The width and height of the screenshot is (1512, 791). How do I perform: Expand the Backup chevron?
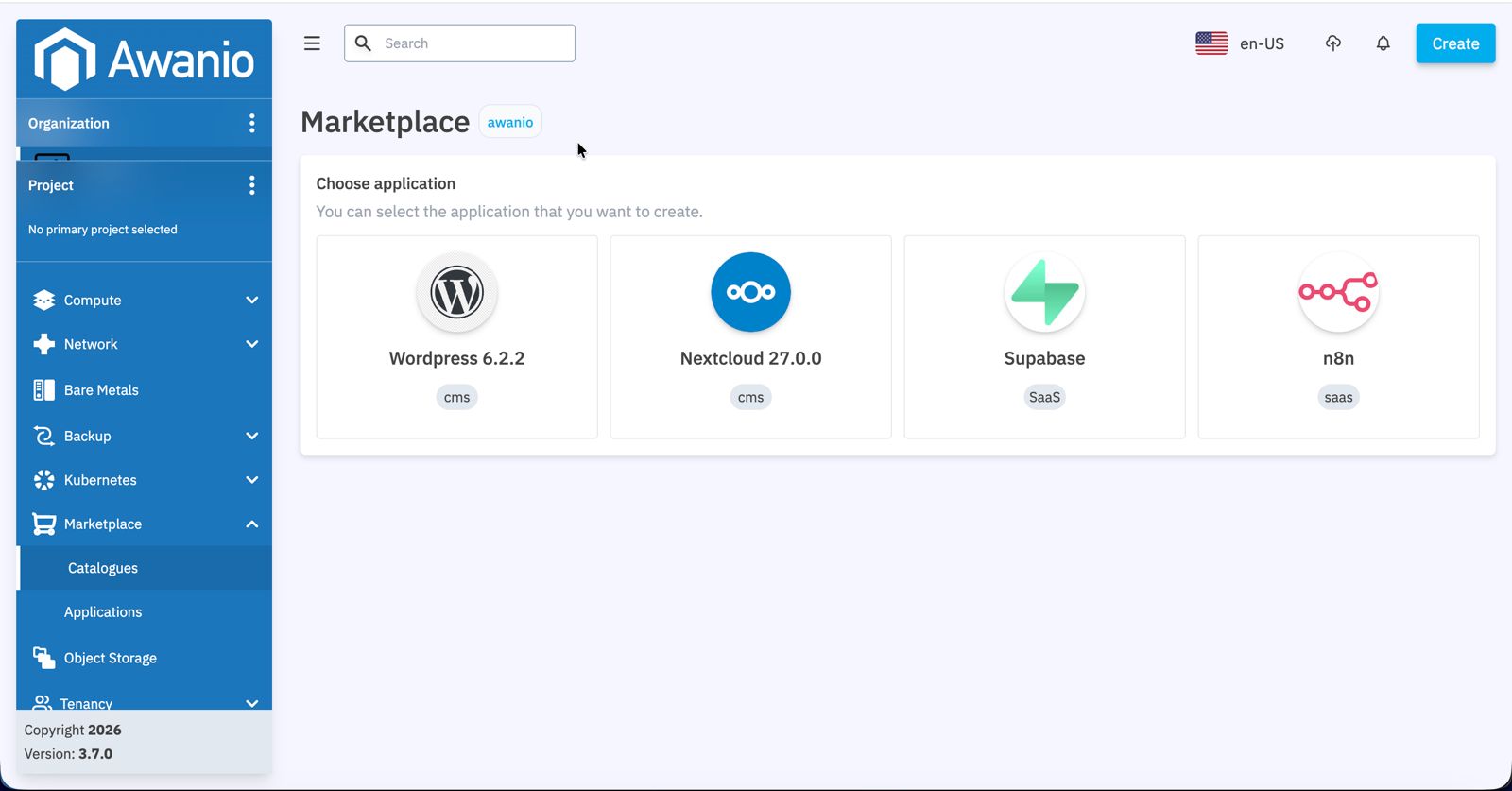252,436
